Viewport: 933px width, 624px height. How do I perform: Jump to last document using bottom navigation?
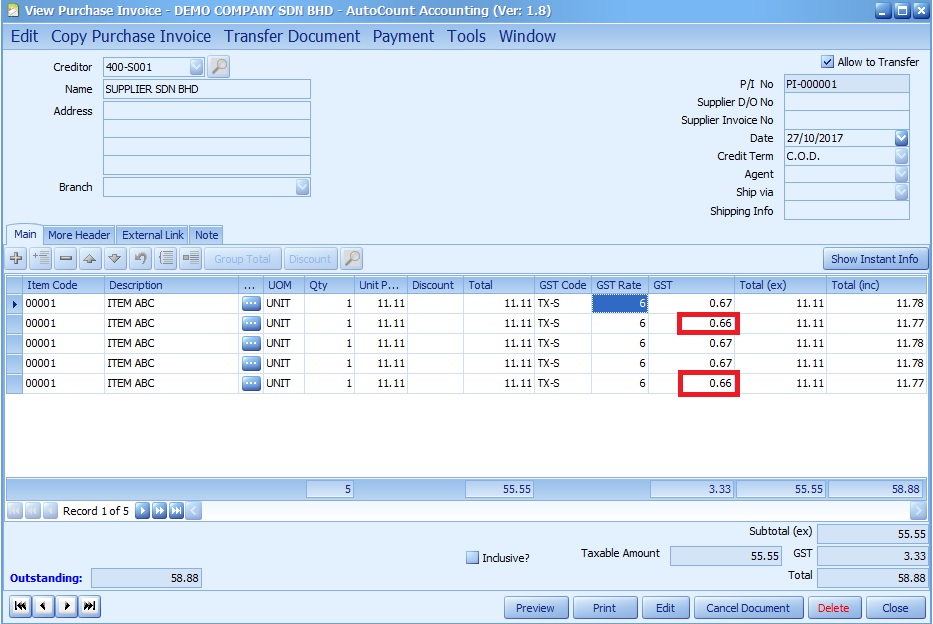[x=90, y=607]
